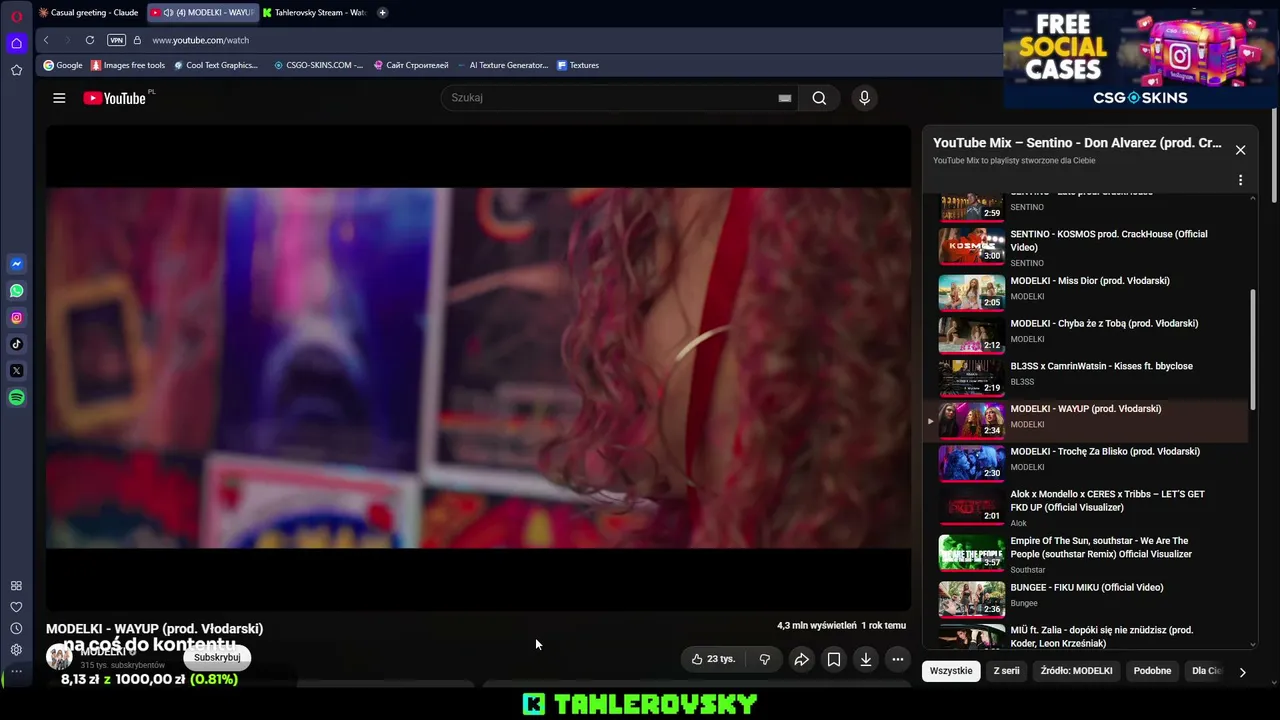The height and width of the screenshot is (720, 1280).
Task: Open Opera sidebar home icon
Action: (x=16, y=43)
